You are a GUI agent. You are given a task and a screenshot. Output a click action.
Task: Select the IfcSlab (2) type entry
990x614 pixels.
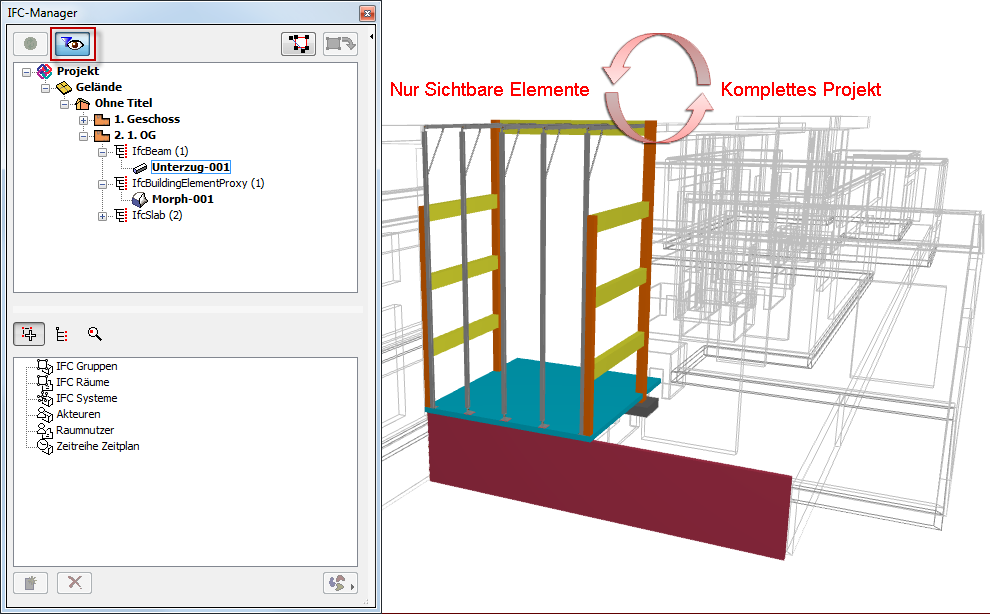[157, 215]
